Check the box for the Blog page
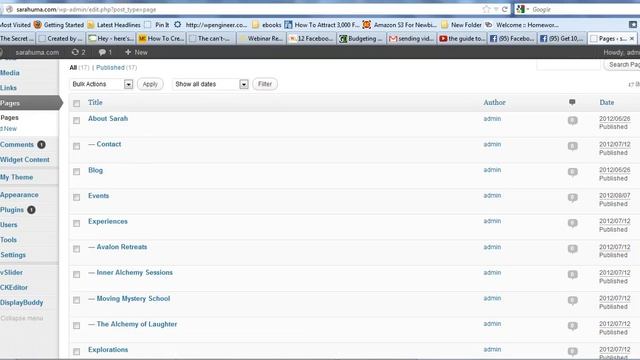This screenshot has width=640, height=360. click(x=76, y=172)
